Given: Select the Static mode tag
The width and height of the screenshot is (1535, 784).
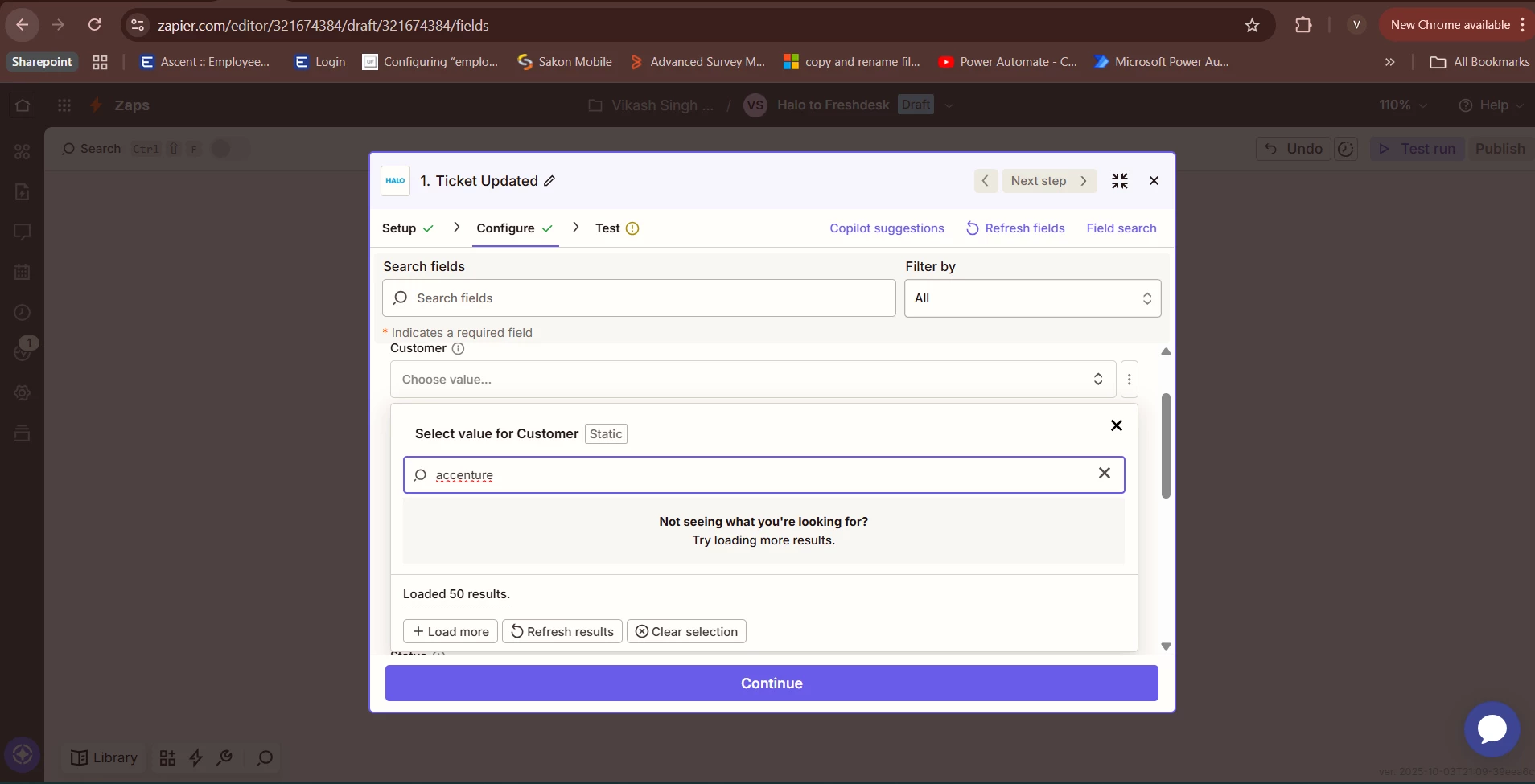Looking at the screenshot, I should (606, 434).
